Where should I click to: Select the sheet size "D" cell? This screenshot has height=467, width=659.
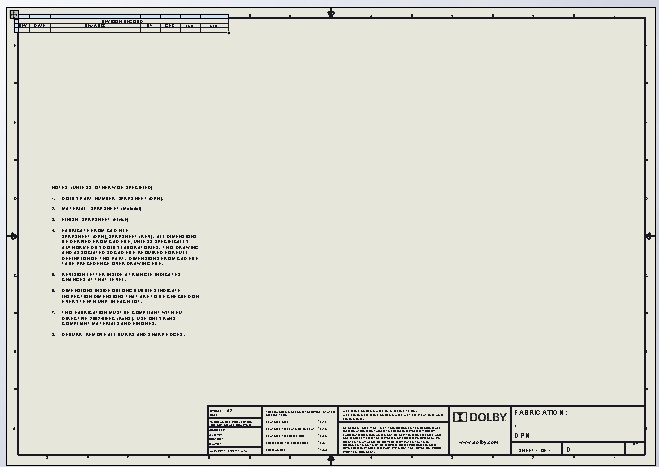593,449
